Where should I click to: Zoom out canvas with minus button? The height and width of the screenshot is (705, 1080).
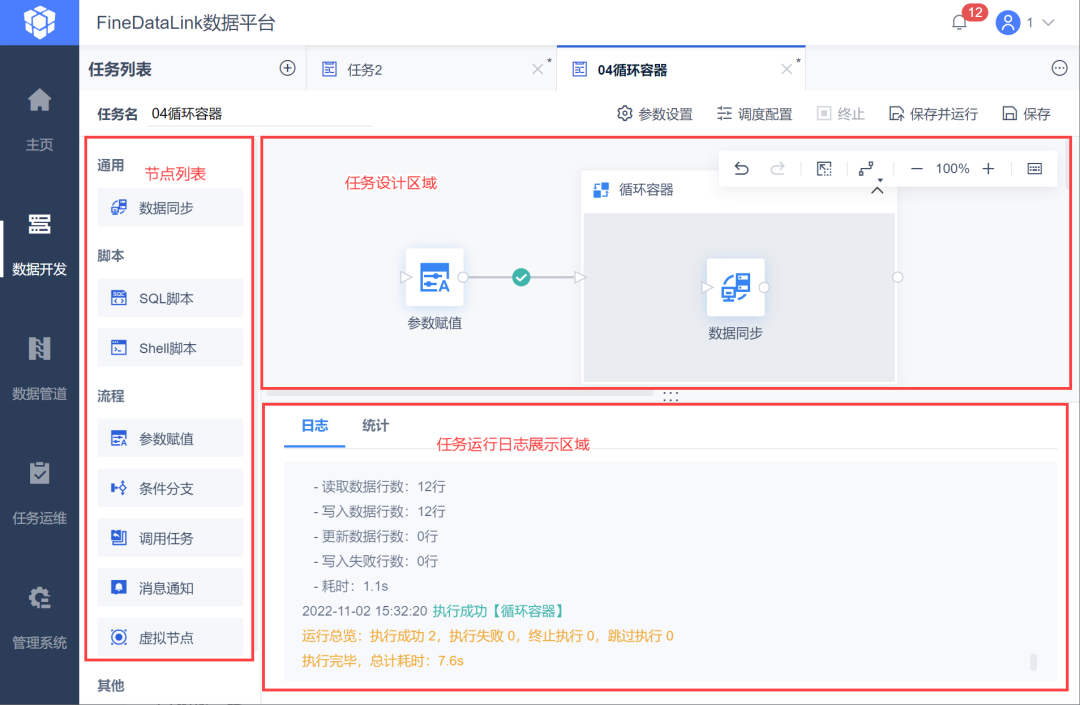click(917, 169)
